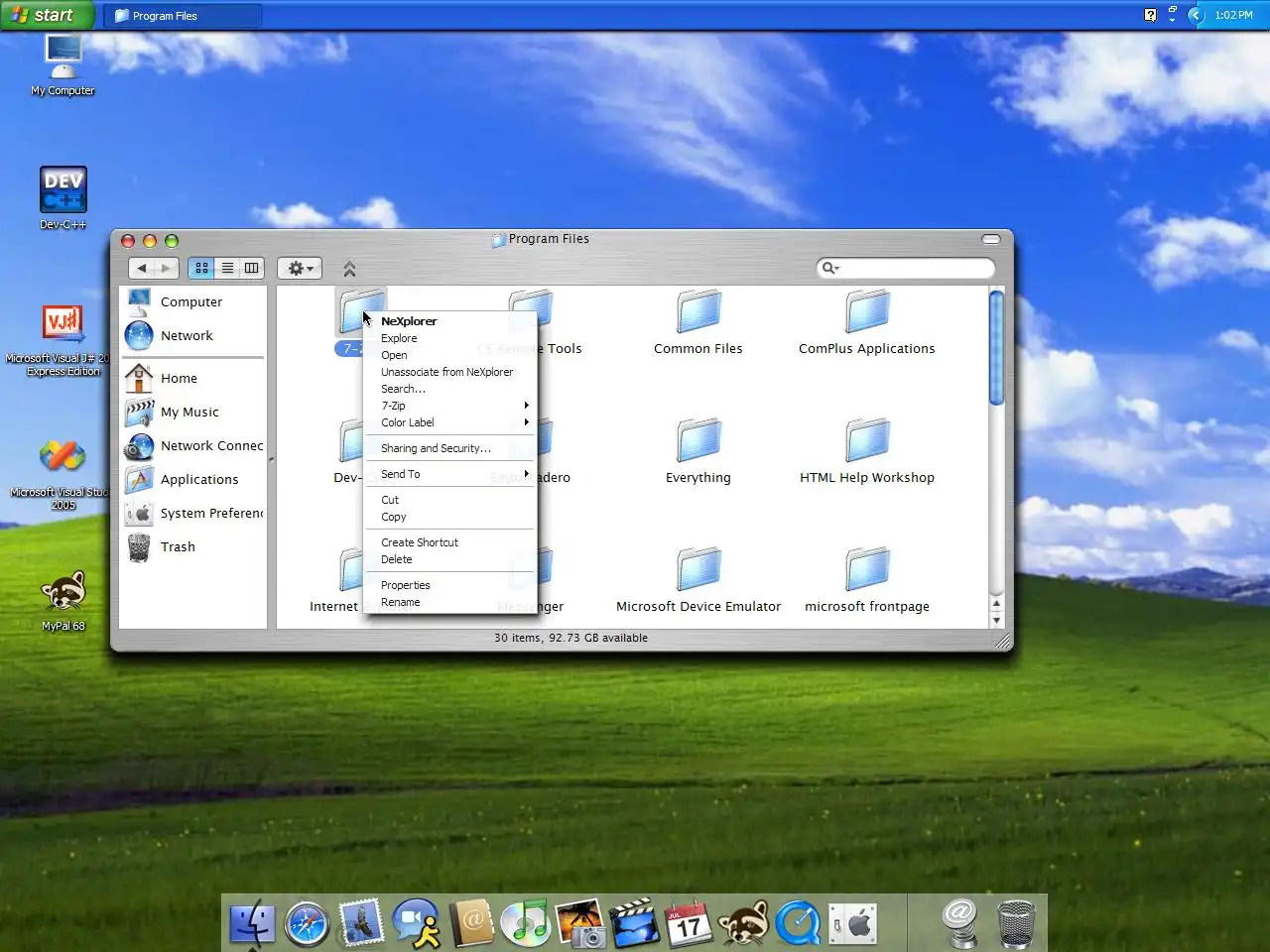Screen dimensions: 1270x952
Task: Select the HTML Help Workshop folder
Action: pos(867,452)
